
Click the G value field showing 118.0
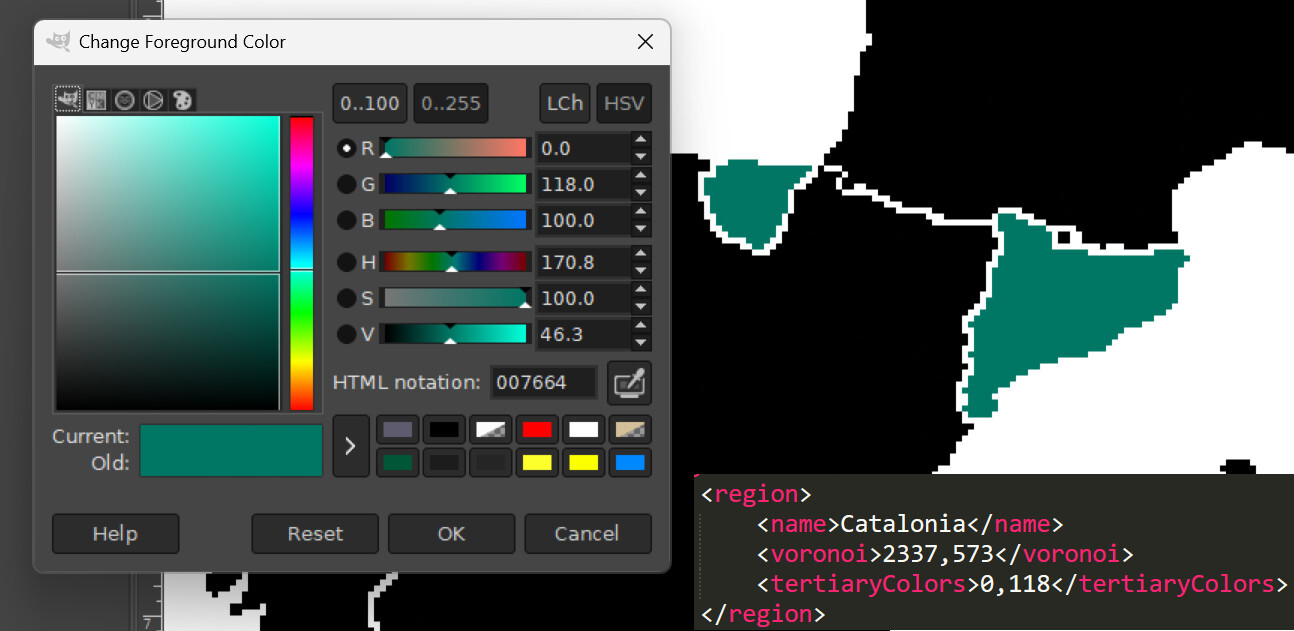coord(583,184)
